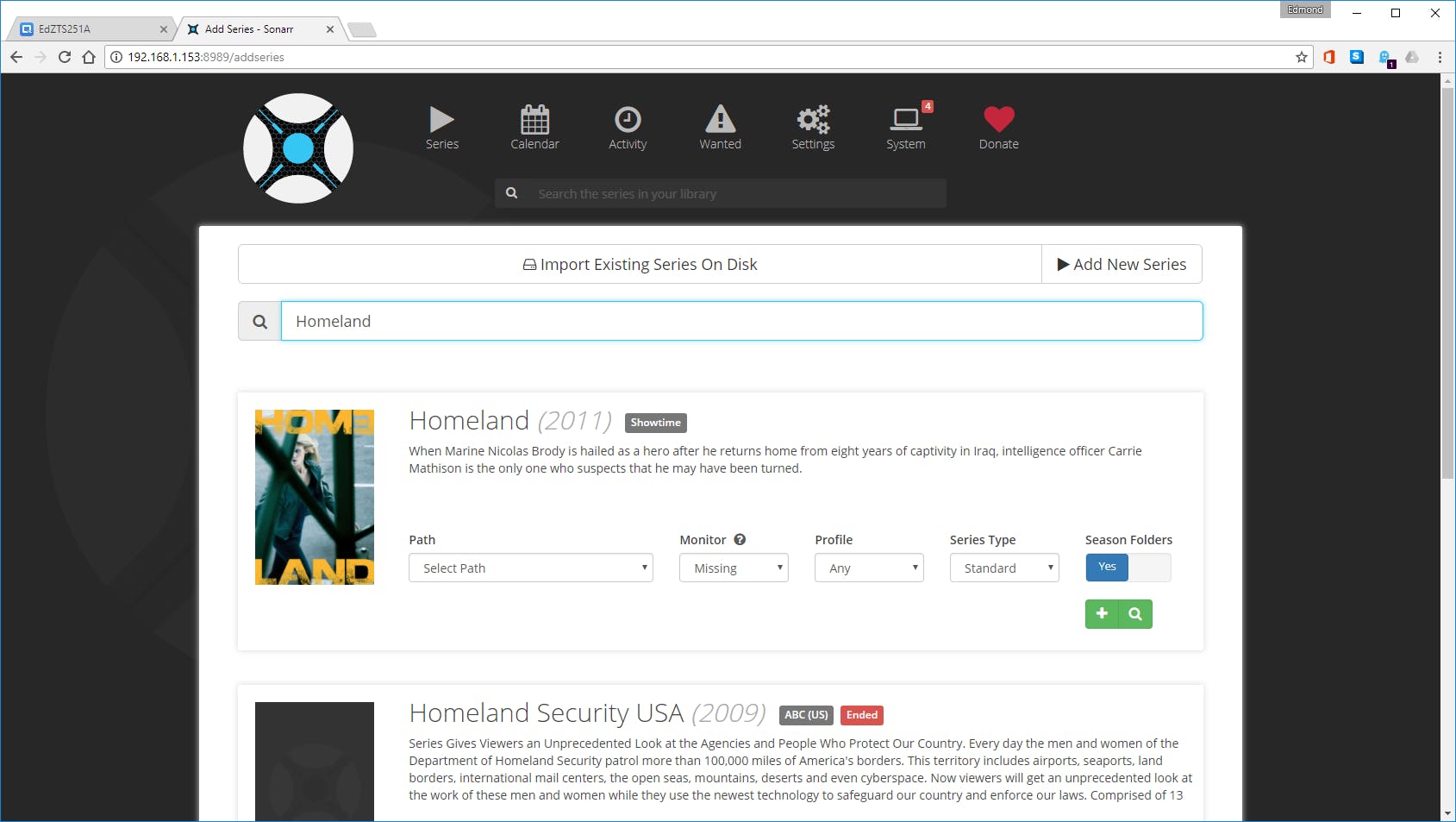The height and width of the screenshot is (822, 1456).
Task: Click the Donate heart icon
Action: [999, 119]
